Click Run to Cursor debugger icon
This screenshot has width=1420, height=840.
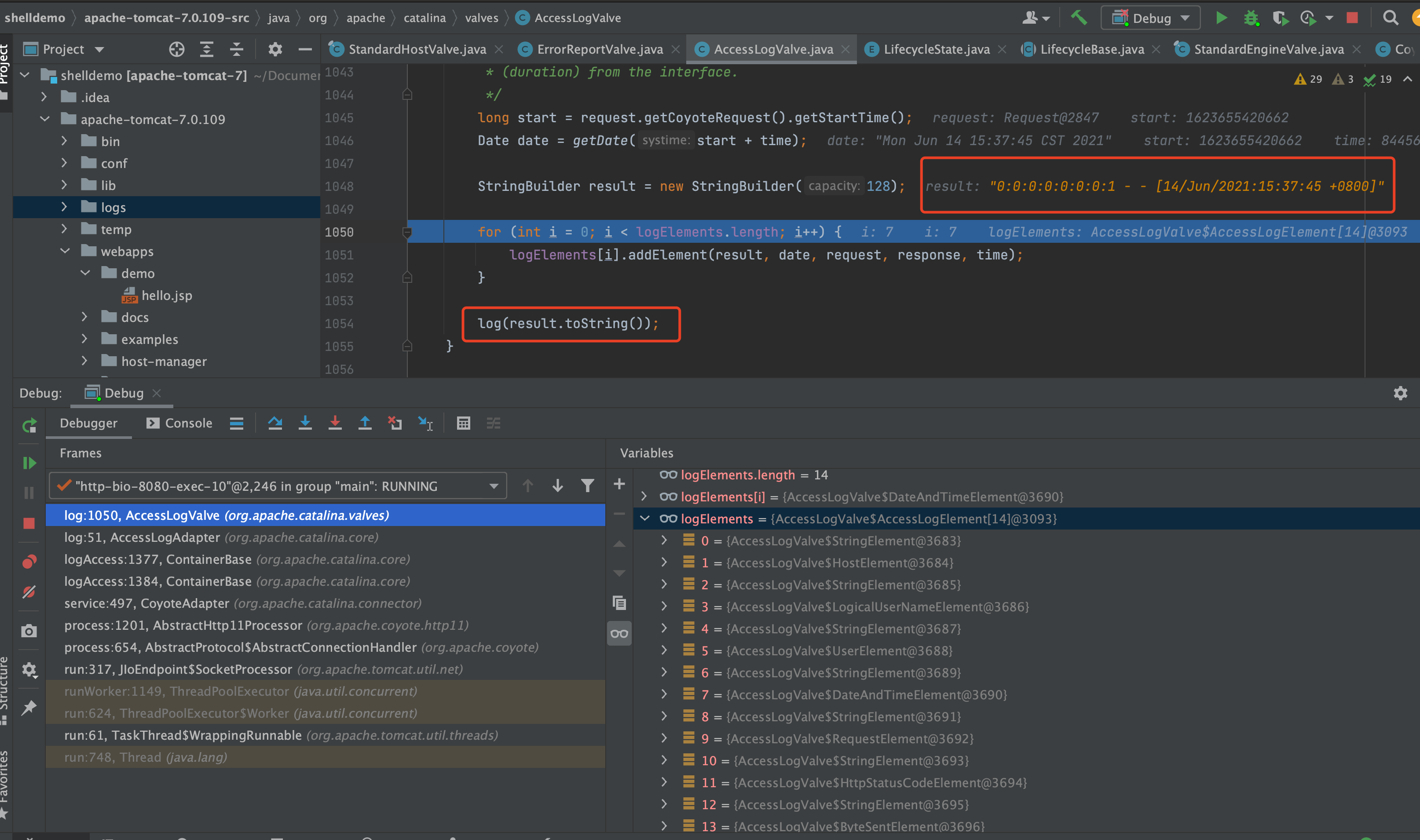[x=425, y=423]
